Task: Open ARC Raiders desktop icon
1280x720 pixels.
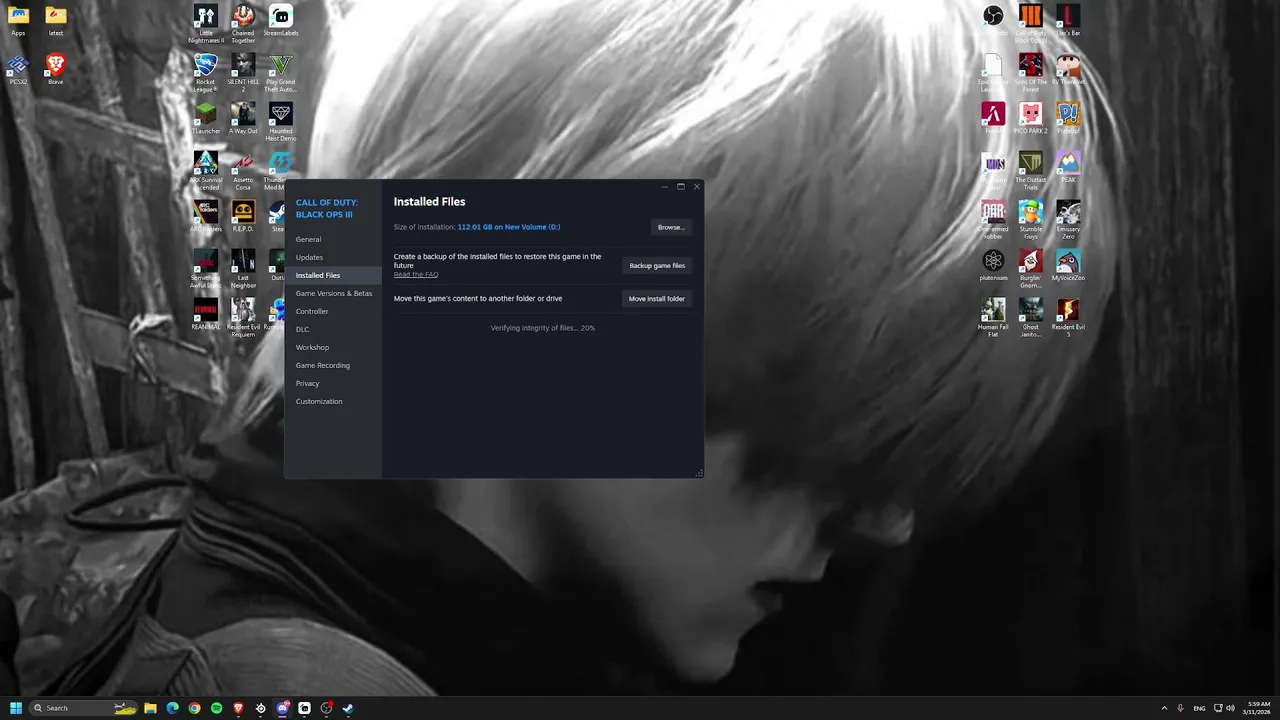Action: coord(206,217)
